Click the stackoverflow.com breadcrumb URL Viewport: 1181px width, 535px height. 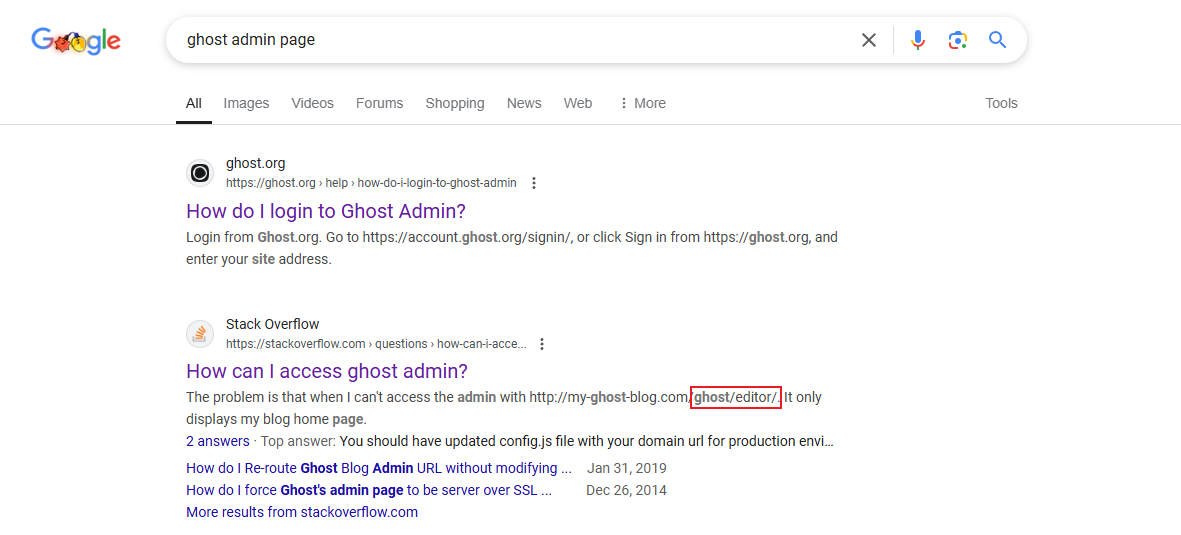(376, 344)
